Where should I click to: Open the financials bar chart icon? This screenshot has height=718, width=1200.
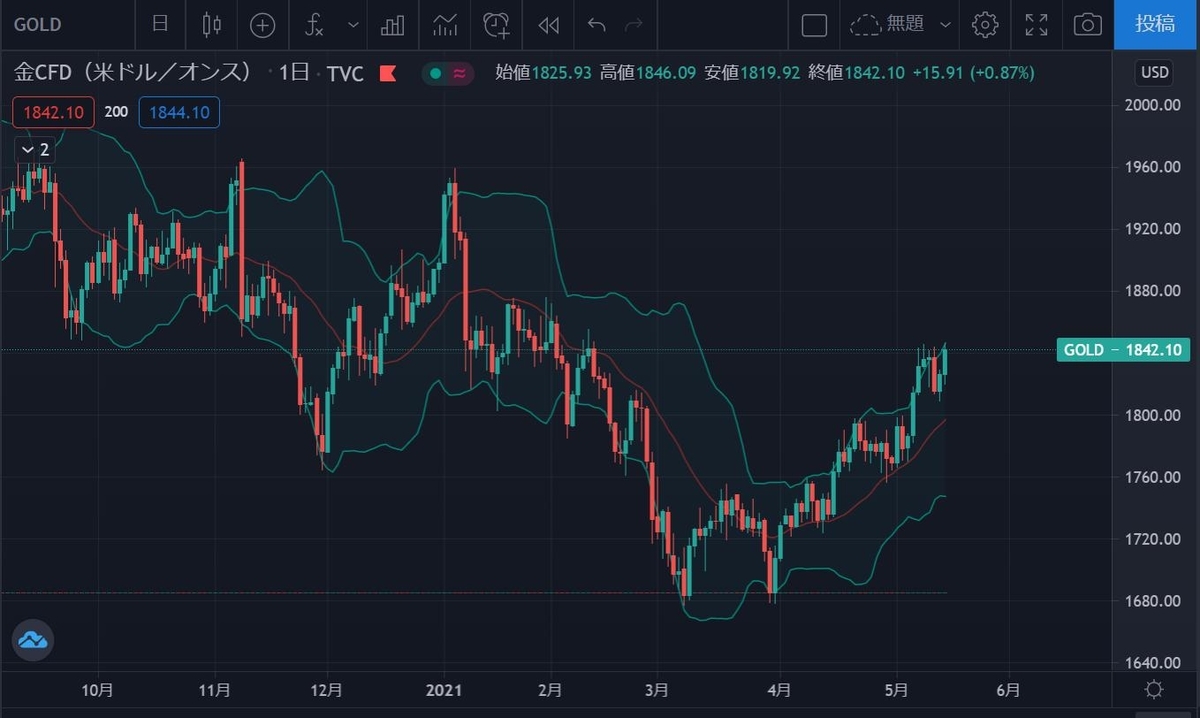pyautogui.click(x=393, y=24)
